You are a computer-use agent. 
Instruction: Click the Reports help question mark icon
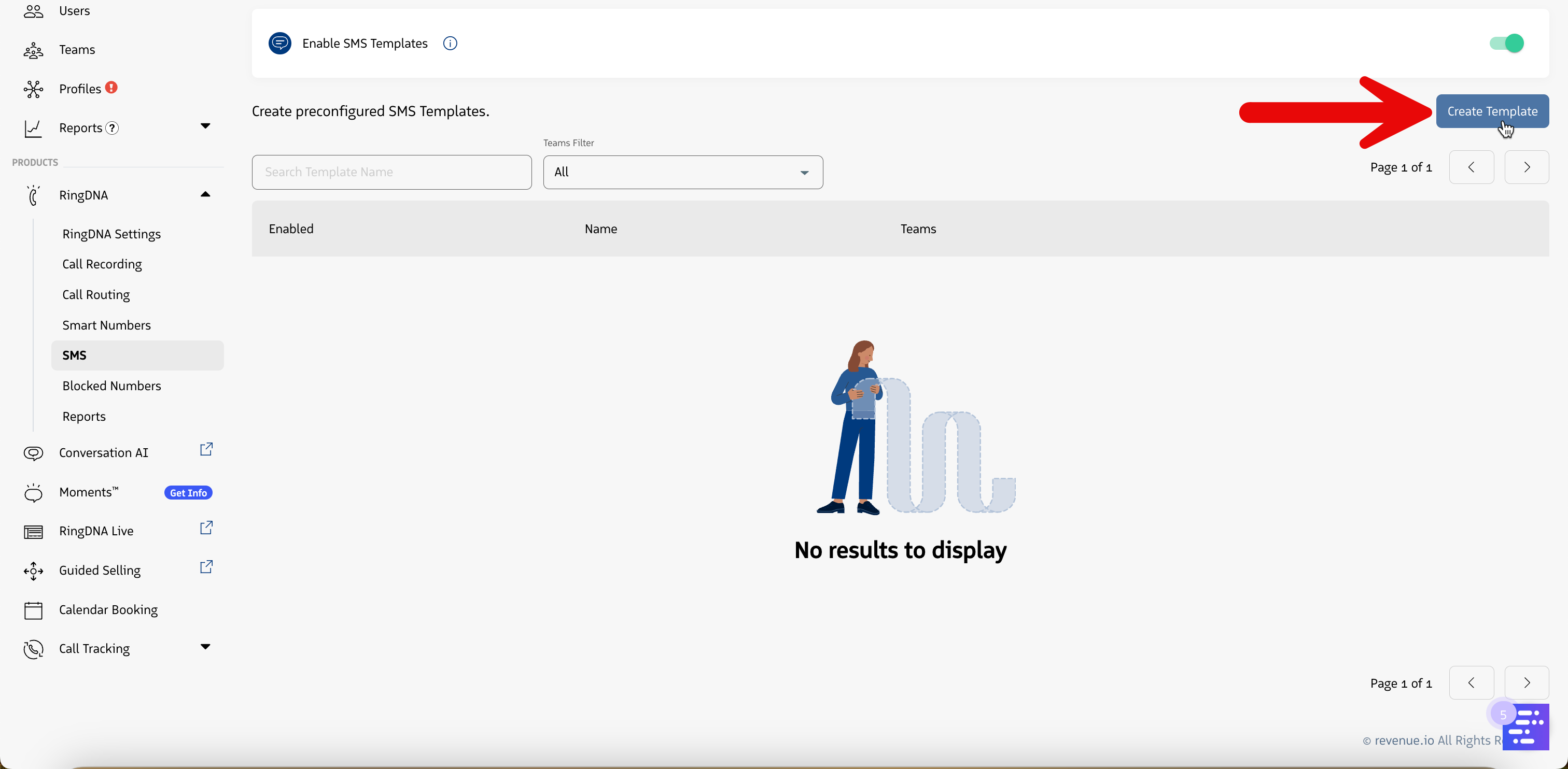(x=112, y=128)
